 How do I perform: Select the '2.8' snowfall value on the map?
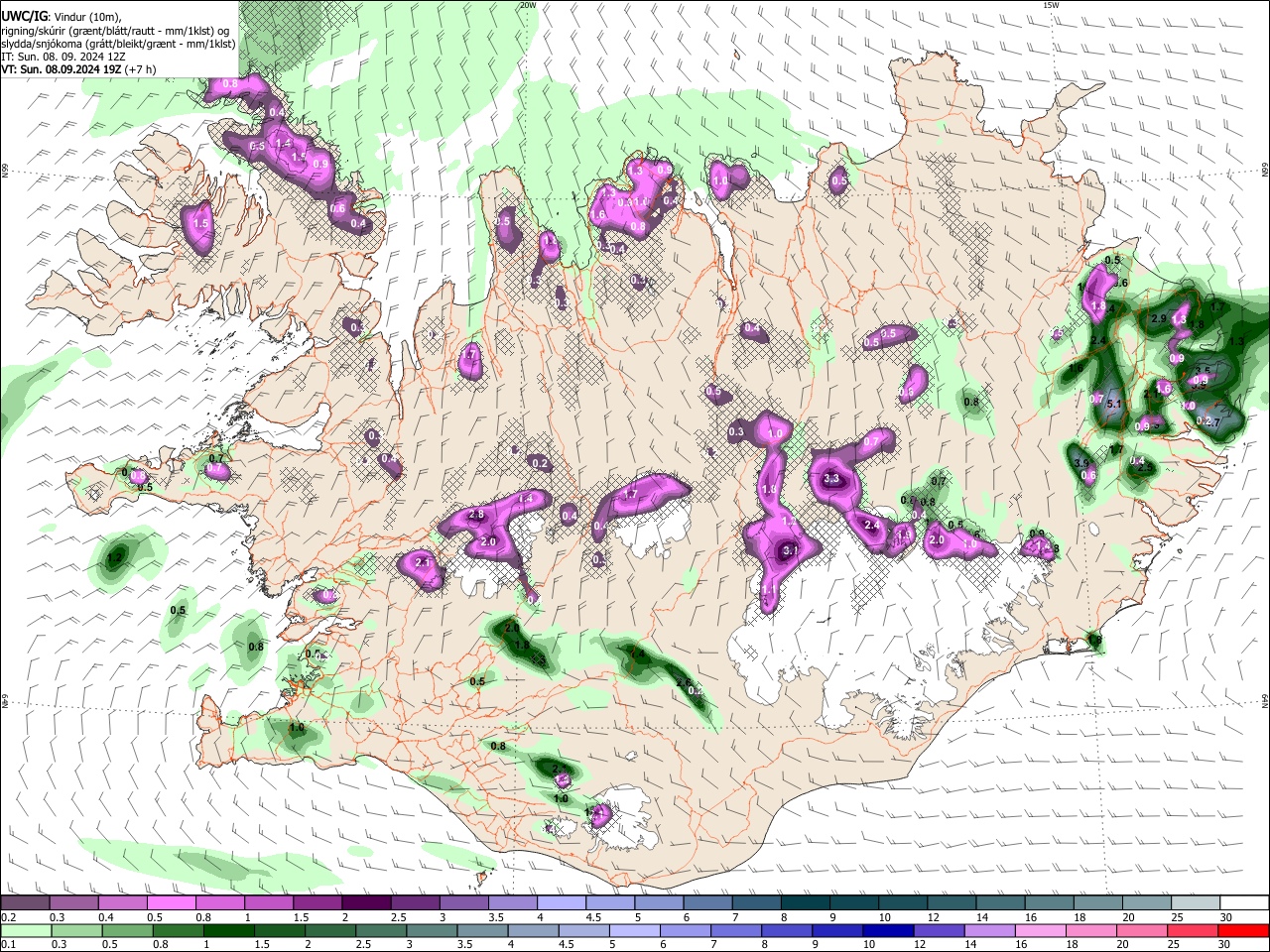pos(476,515)
